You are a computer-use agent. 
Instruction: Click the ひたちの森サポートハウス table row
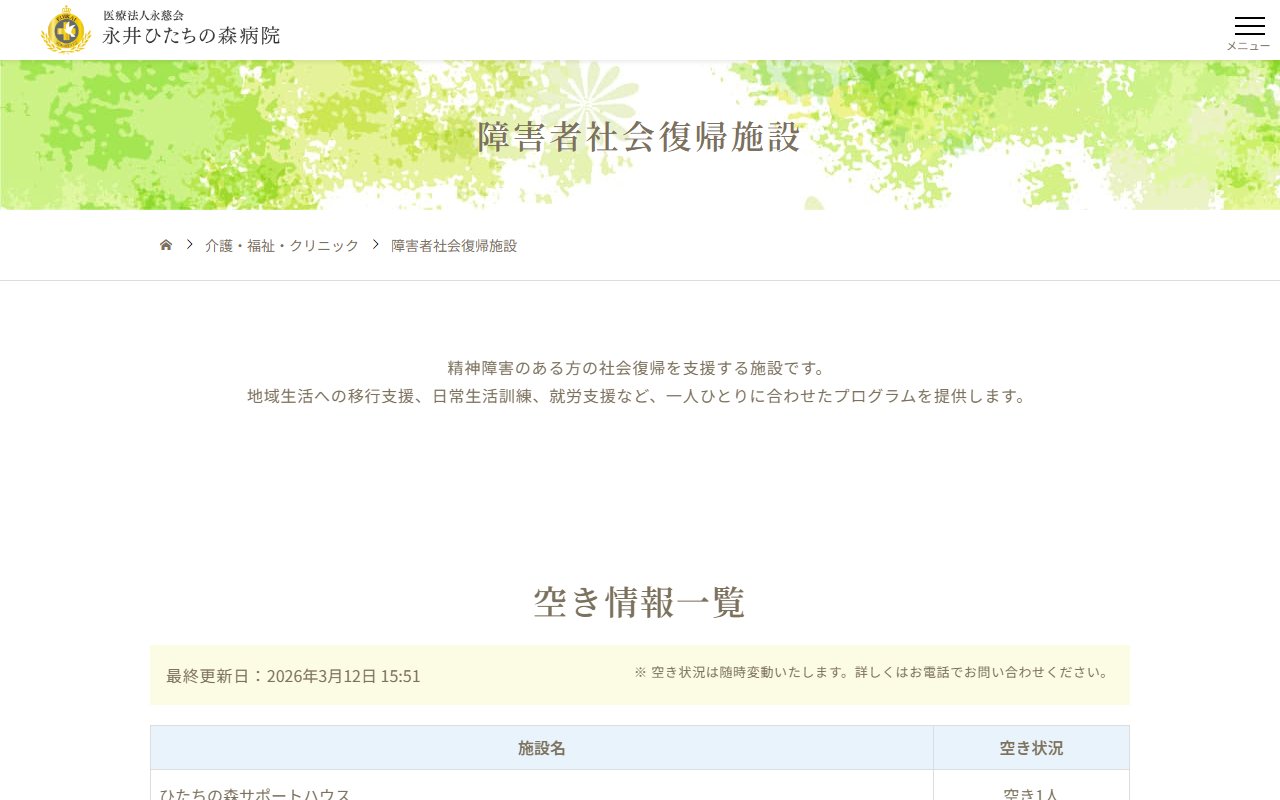[640, 786]
